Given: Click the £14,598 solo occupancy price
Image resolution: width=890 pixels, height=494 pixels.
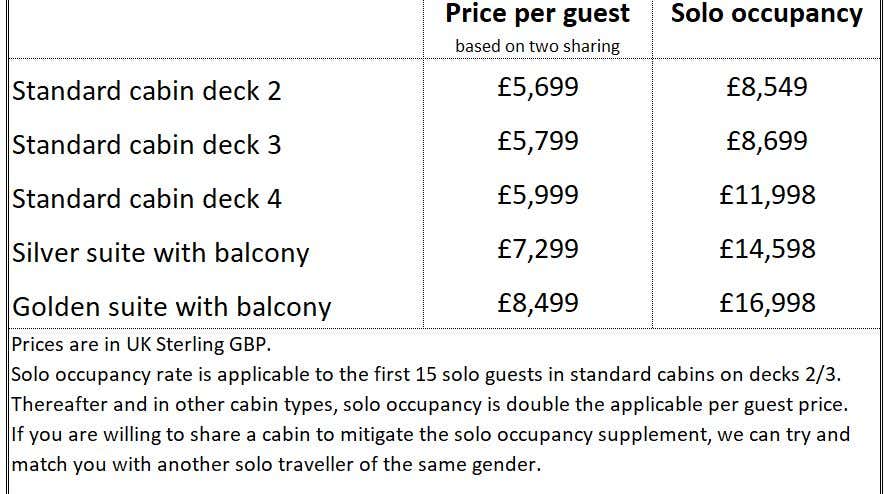Looking at the screenshot, I should [767, 249].
